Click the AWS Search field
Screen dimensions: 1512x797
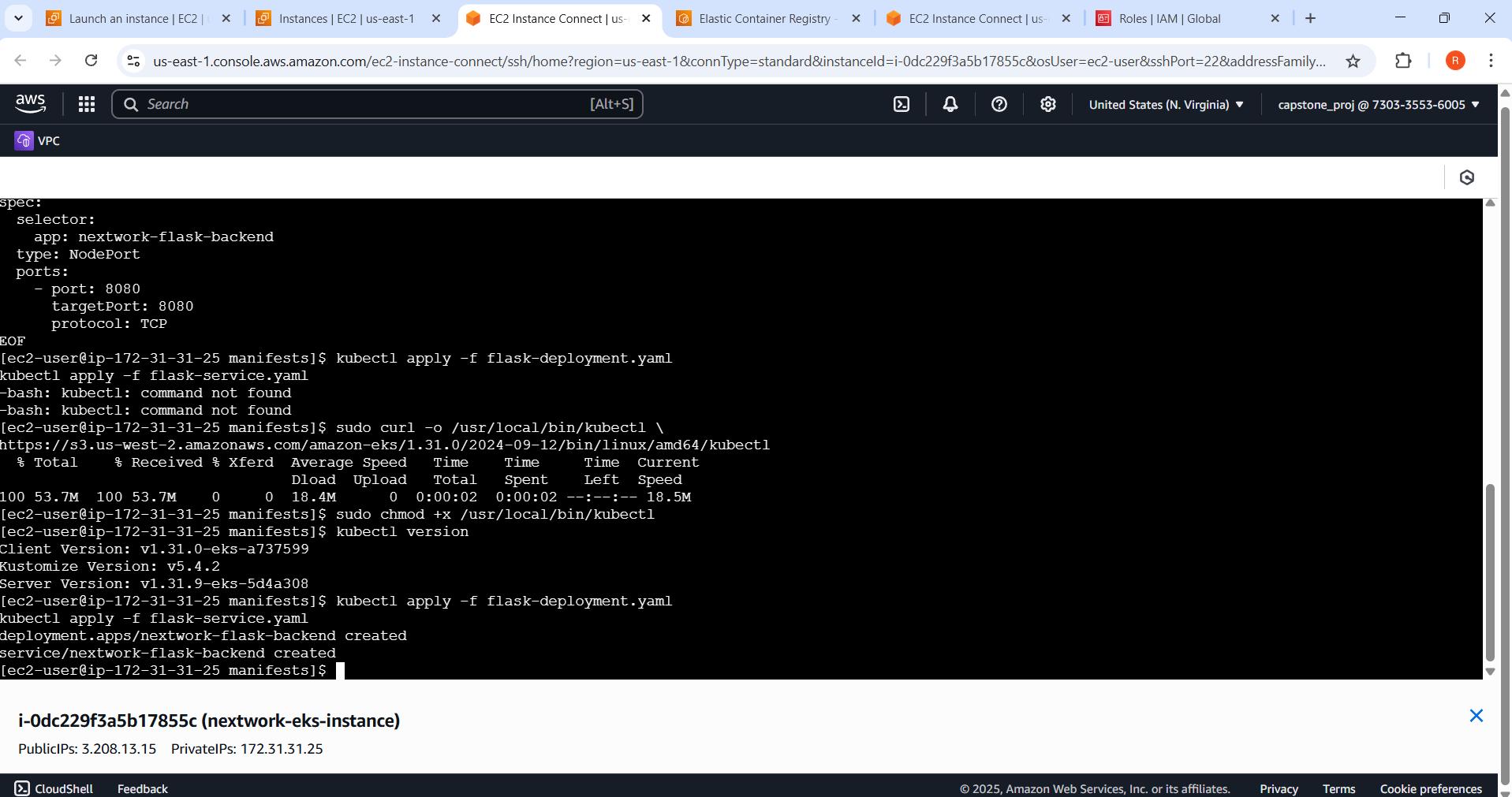[x=378, y=104]
